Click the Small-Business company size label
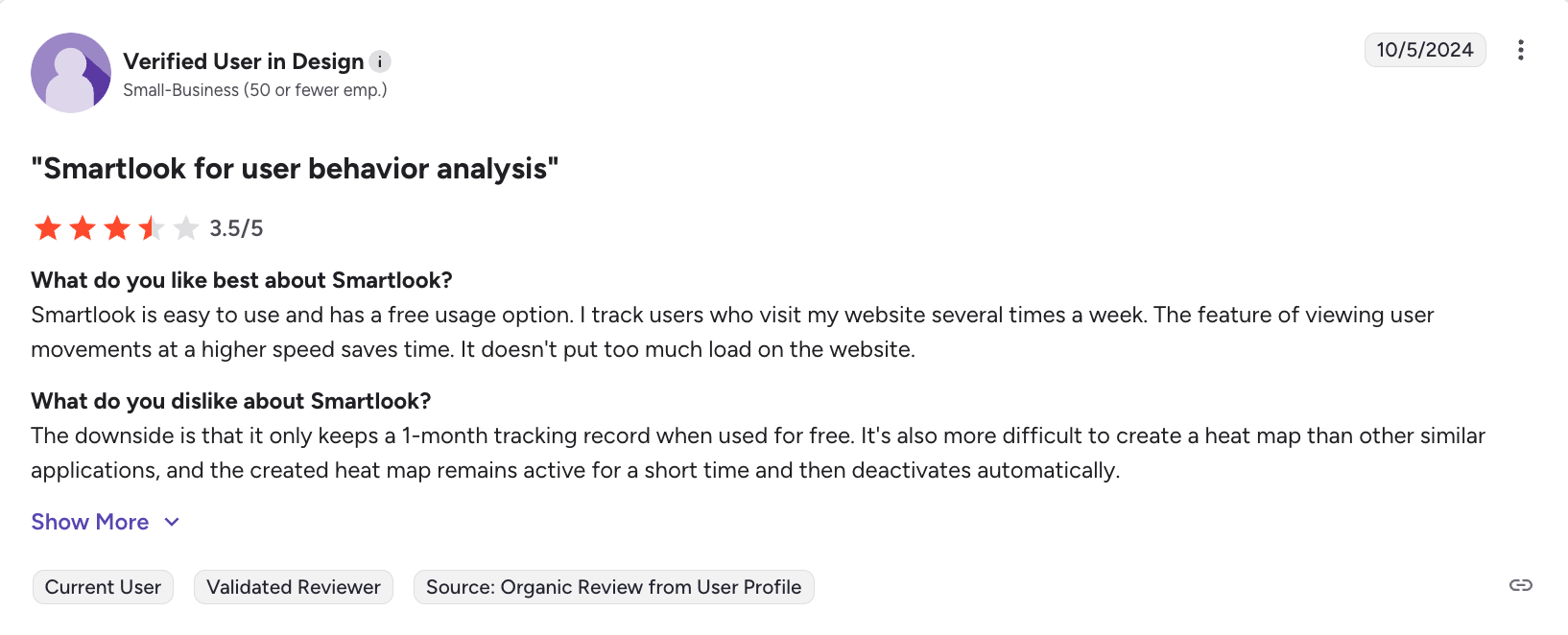Screen dimensions: 1568x635 coord(255,90)
